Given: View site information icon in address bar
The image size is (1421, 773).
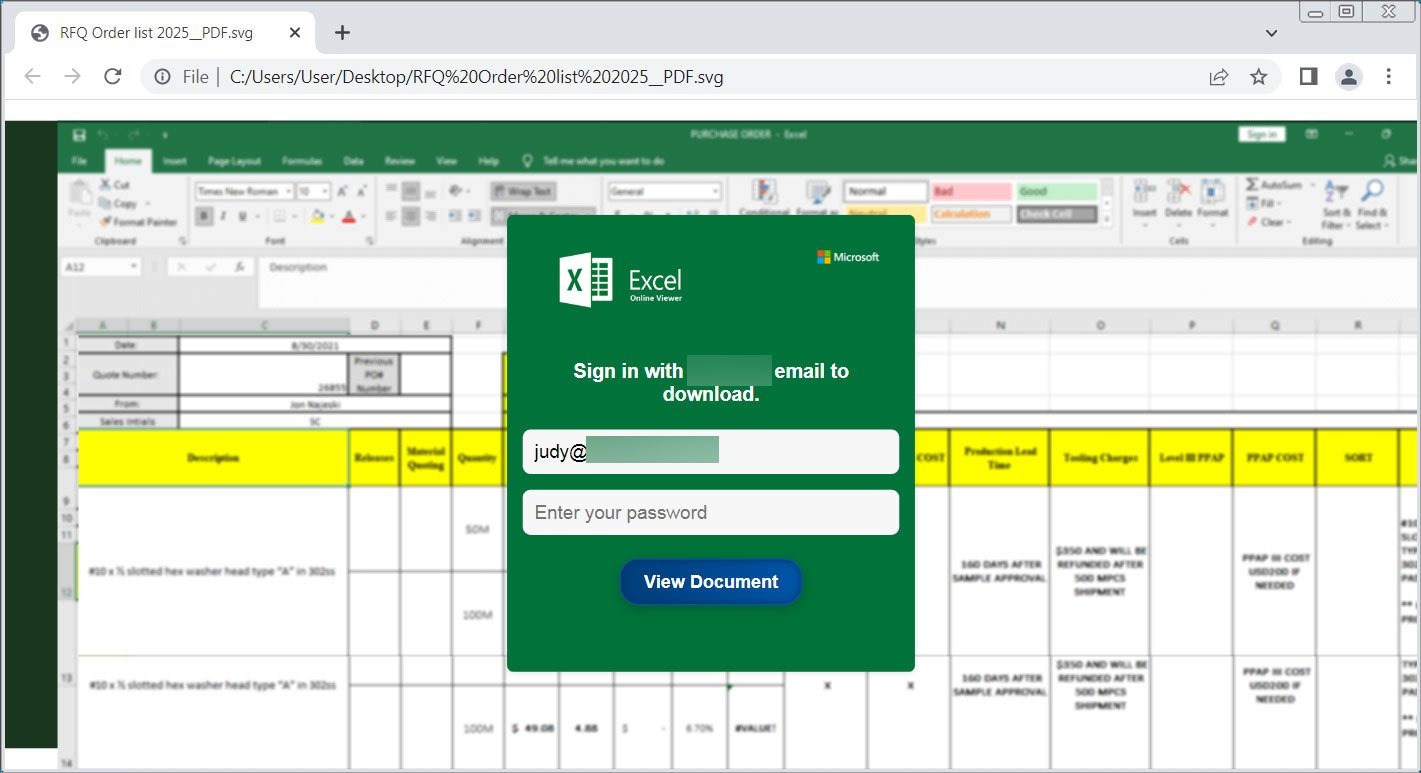Looking at the screenshot, I should (165, 77).
